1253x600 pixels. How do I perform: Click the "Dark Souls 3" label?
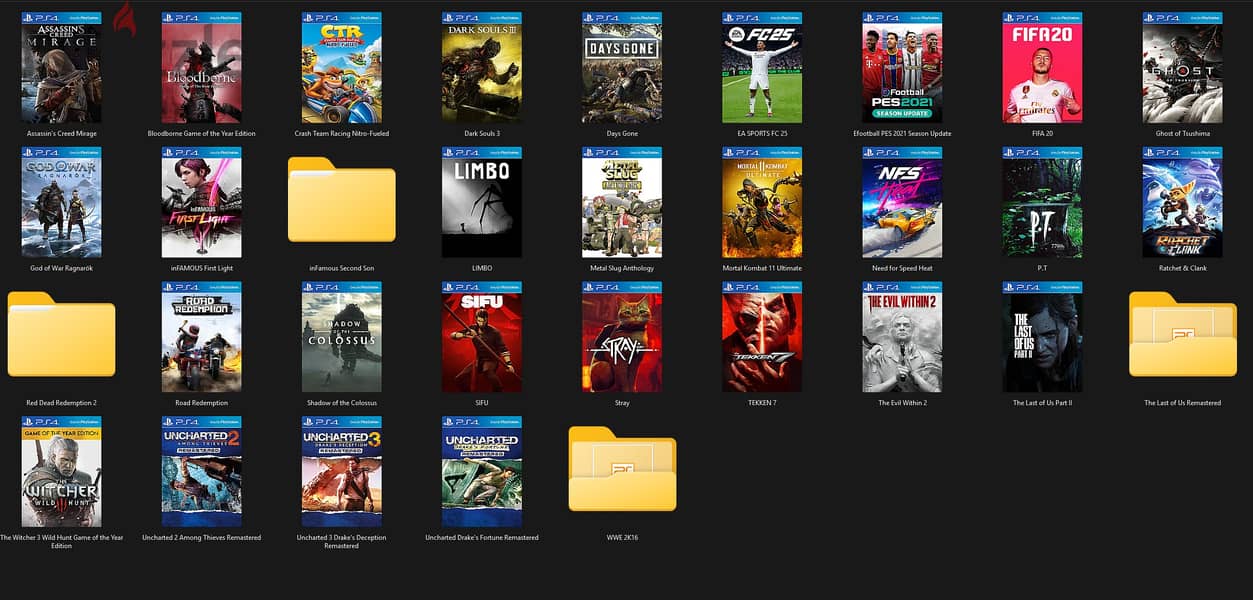(x=481, y=133)
